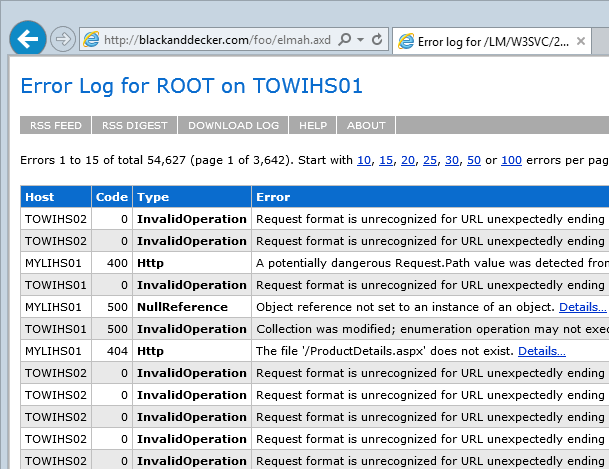Screen dimensions: 609x469
Task: Open the HELP menu item
Action: click(x=313, y=125)
